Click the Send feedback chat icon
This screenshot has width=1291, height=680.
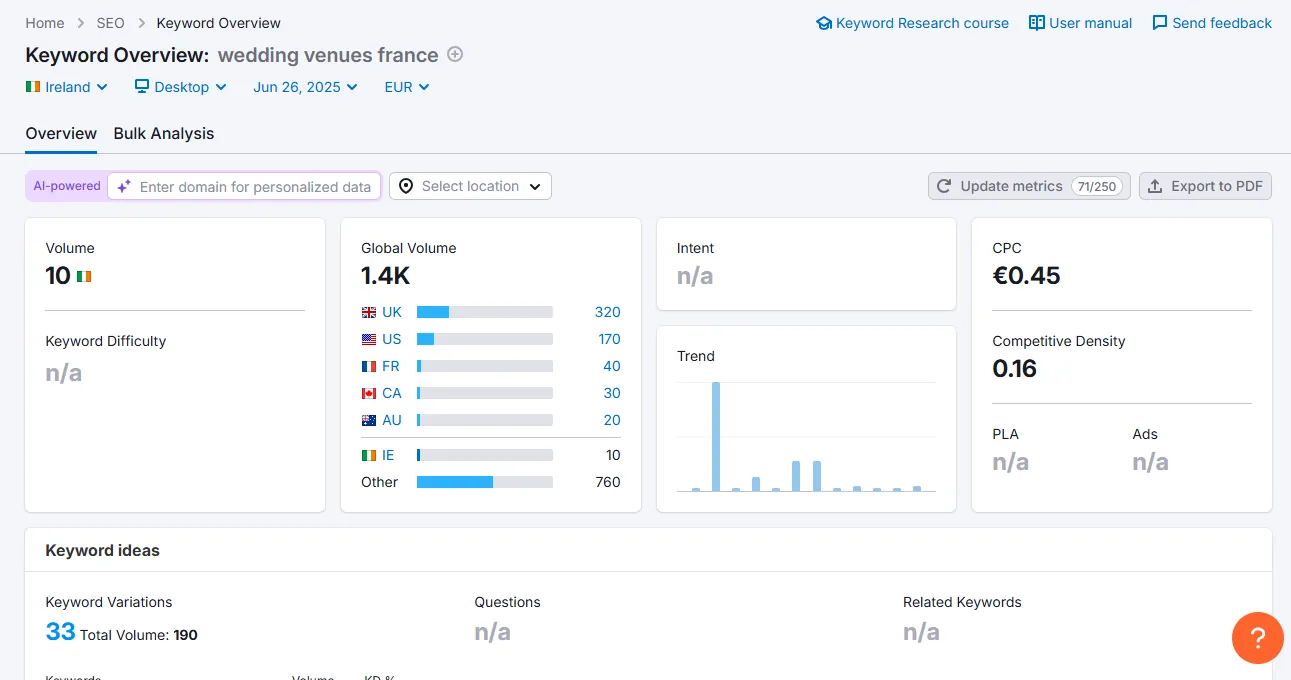click(x=1160, y=23)
